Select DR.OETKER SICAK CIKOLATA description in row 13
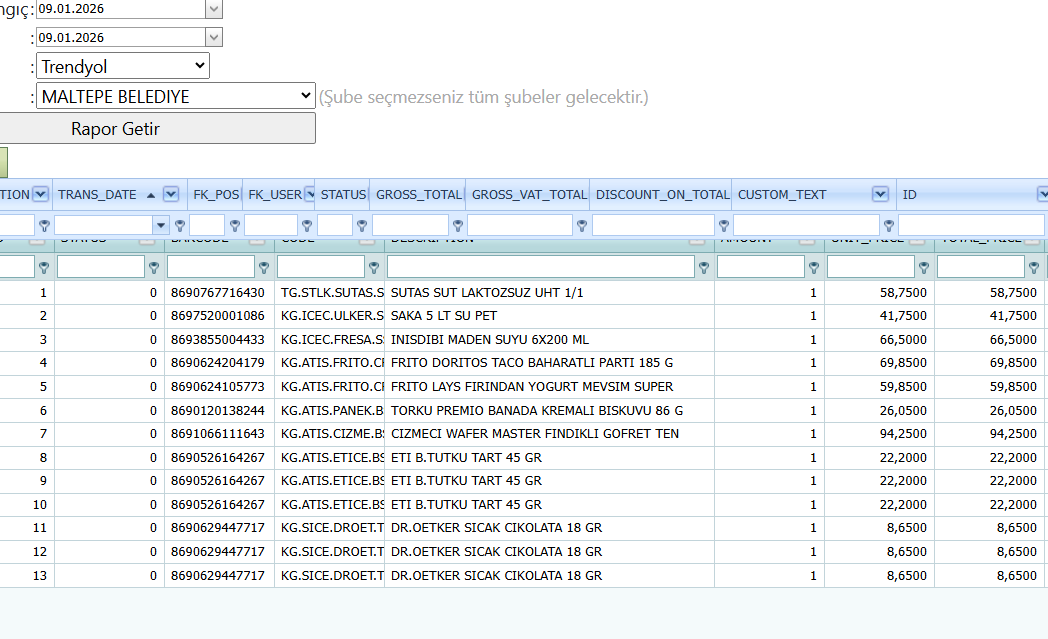Viewport: 1048px width, 639px height. click(549, 576)
